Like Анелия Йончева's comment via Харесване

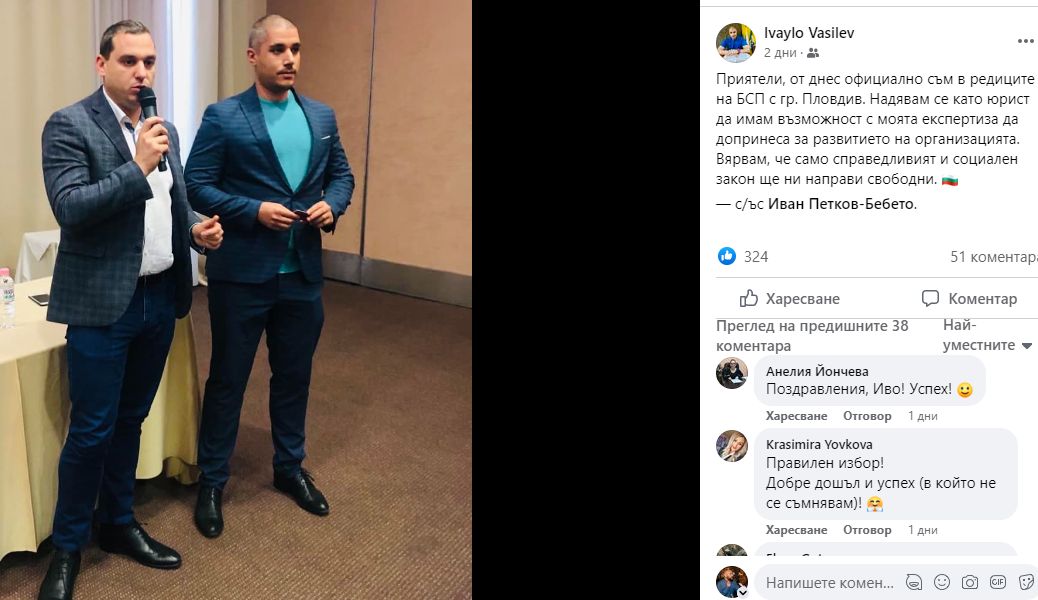tap(796, 416)
